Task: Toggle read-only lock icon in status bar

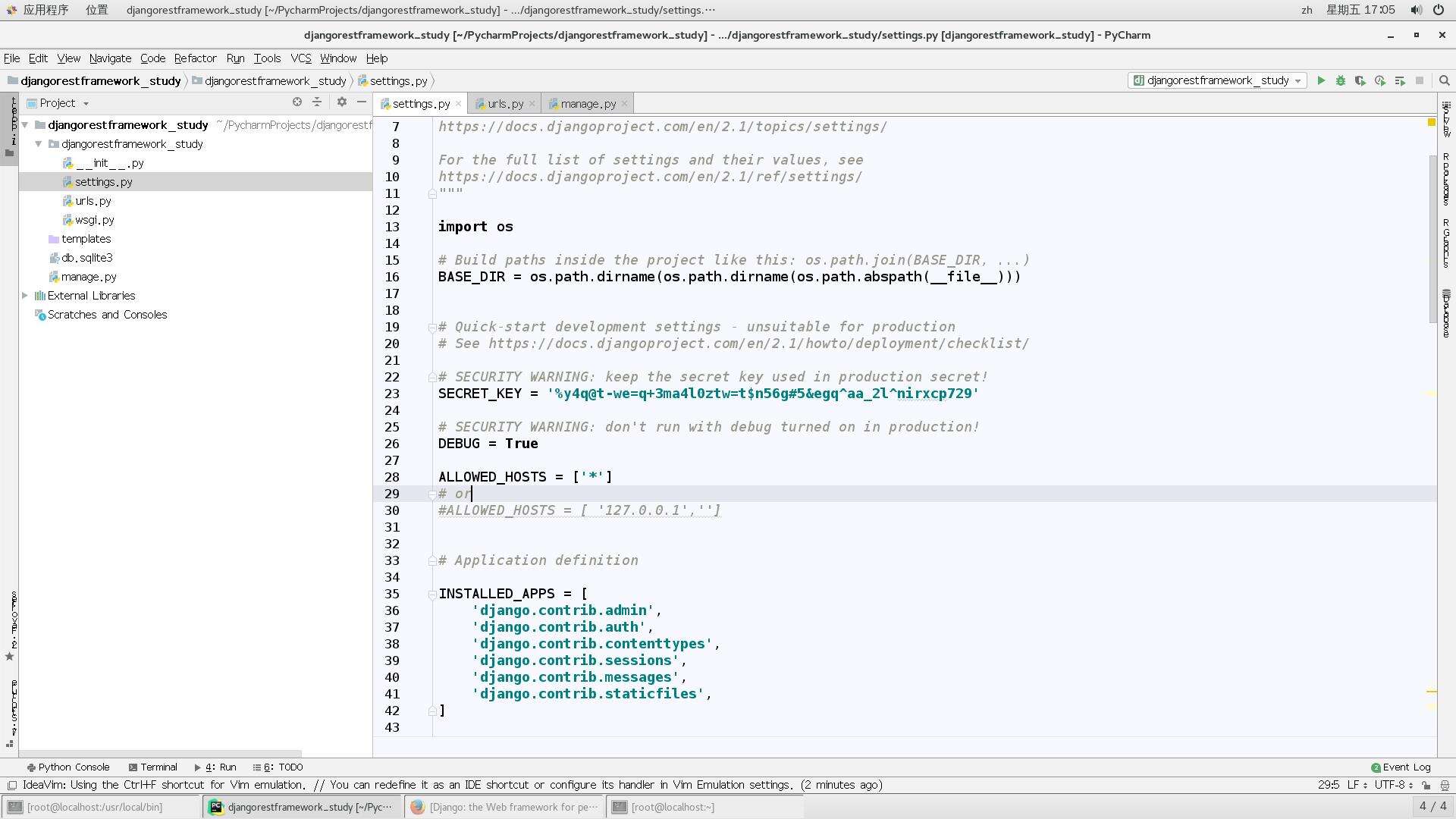Action: 1426,786
